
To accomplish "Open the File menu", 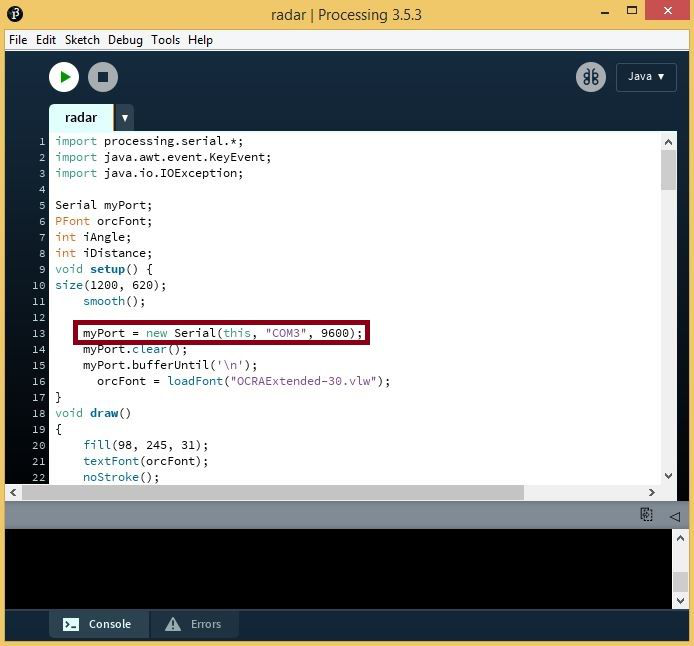I will click(18, 40).
